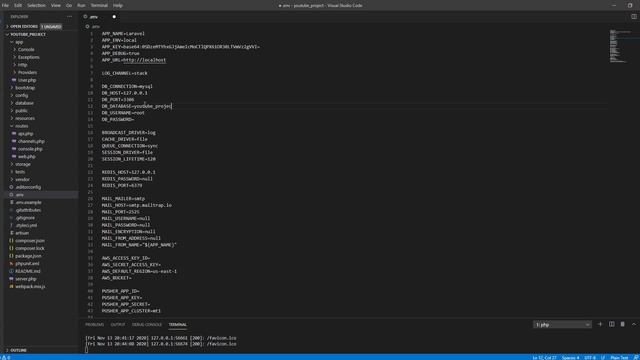Screen dimensions: 640x360
Task: Open Explorer panel more actions ellipsis
Action: coord(69,17)
